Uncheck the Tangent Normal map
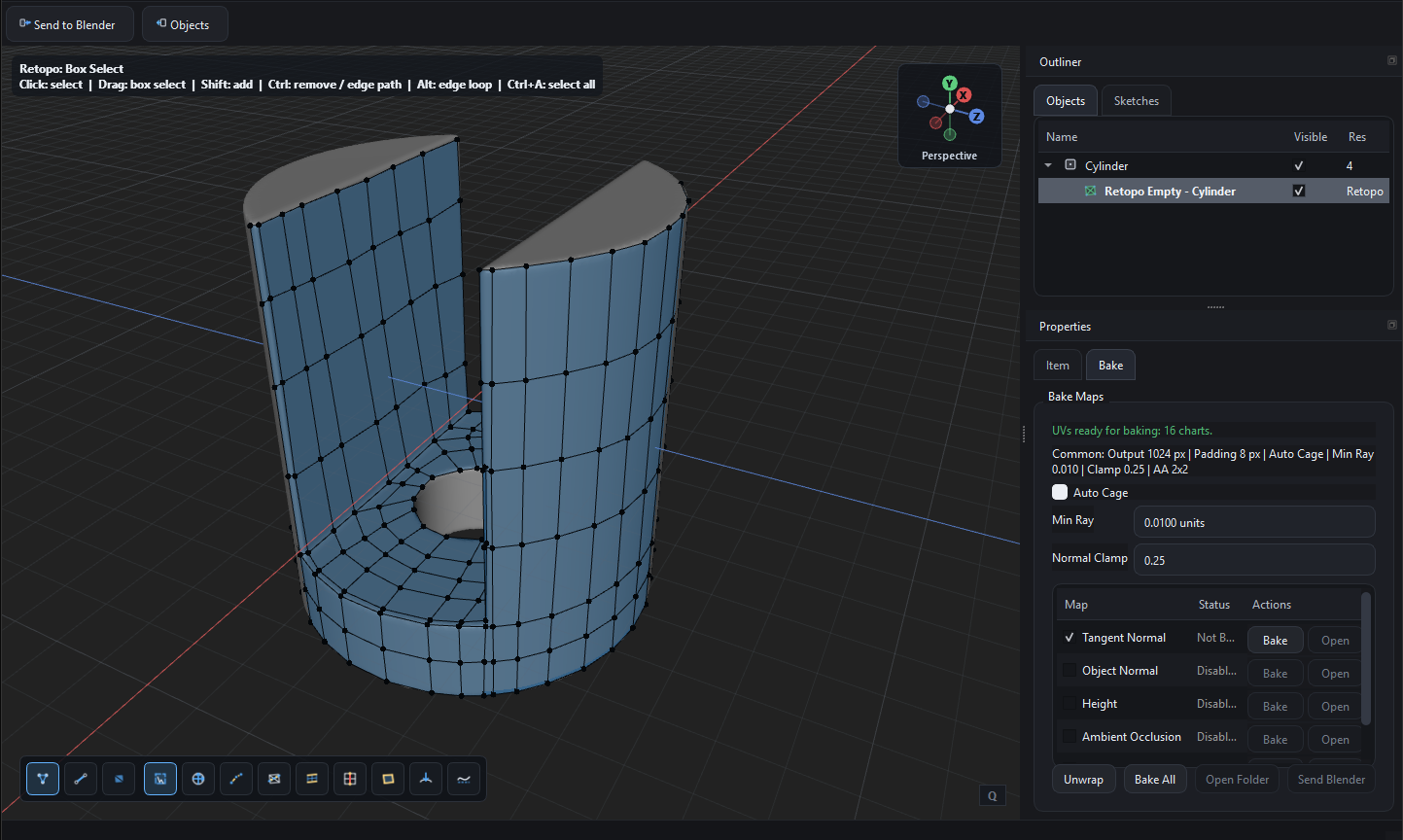 point(1070,638)
